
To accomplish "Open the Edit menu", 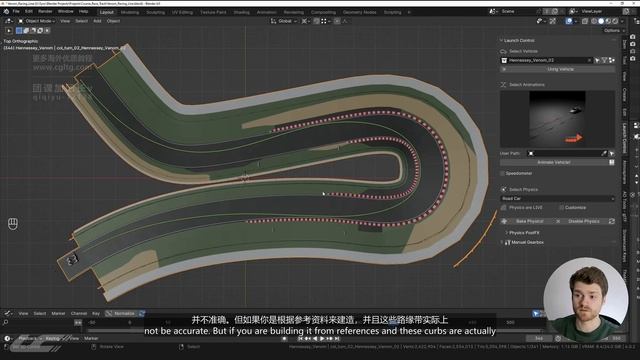I will tap(29, 11).
